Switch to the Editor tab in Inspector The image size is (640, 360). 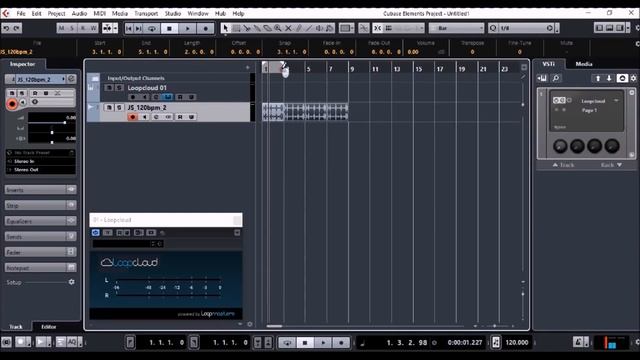[49, 327]
